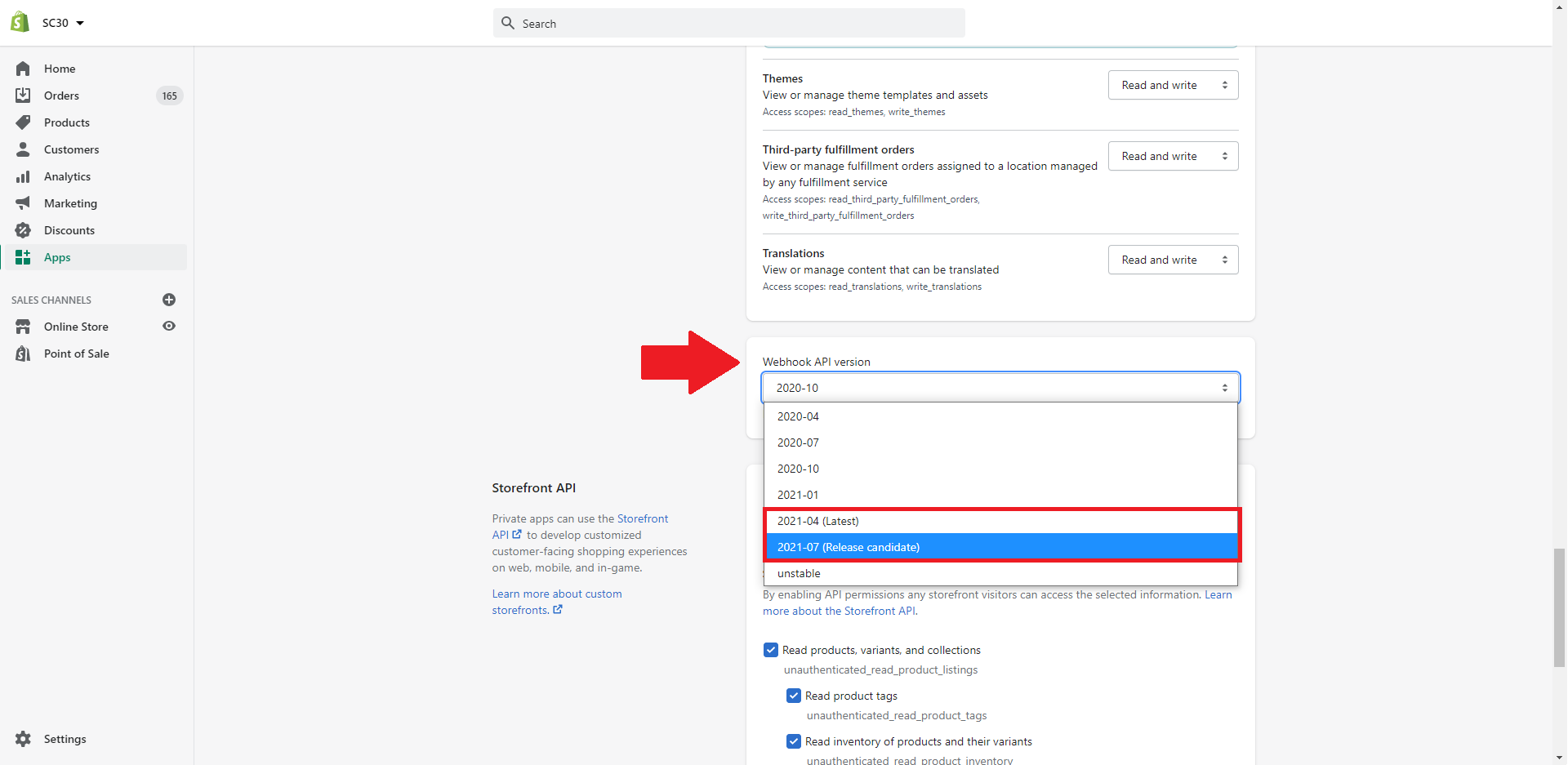Click the Translations permission title
Screen dimensions: 1568x765
[x=793, y=253]
